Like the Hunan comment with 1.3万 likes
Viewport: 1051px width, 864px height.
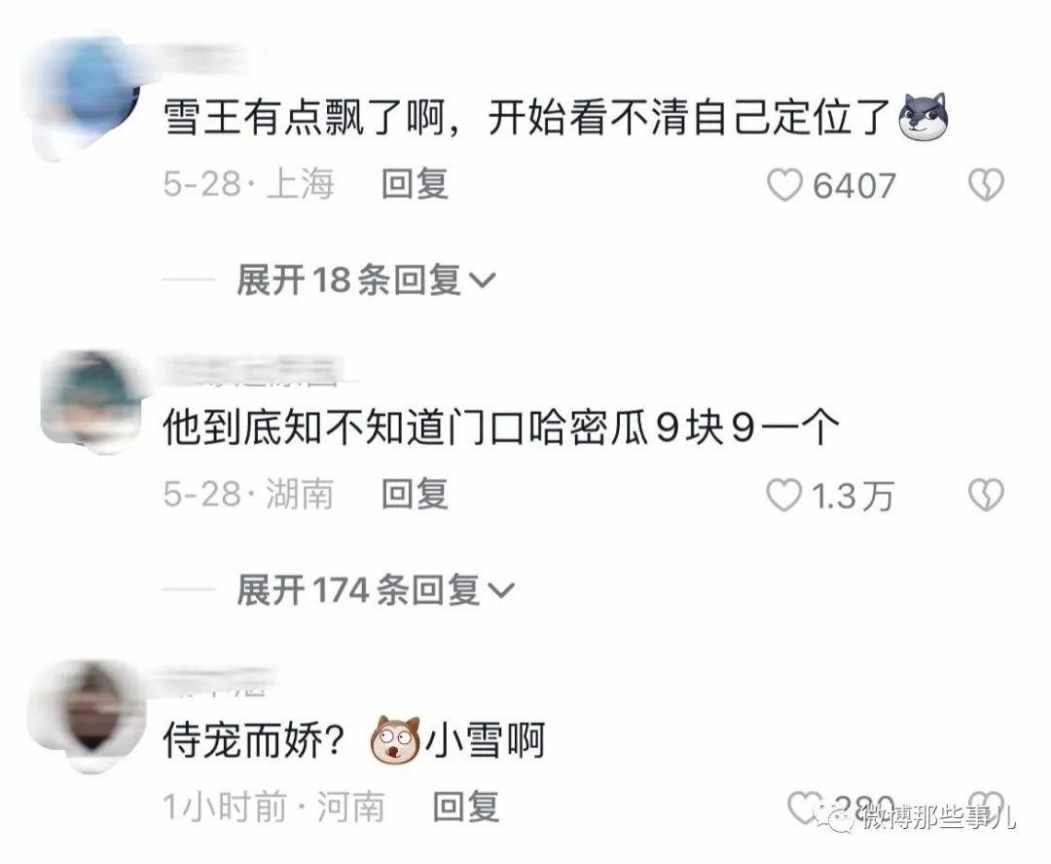[x=784, y=496]
